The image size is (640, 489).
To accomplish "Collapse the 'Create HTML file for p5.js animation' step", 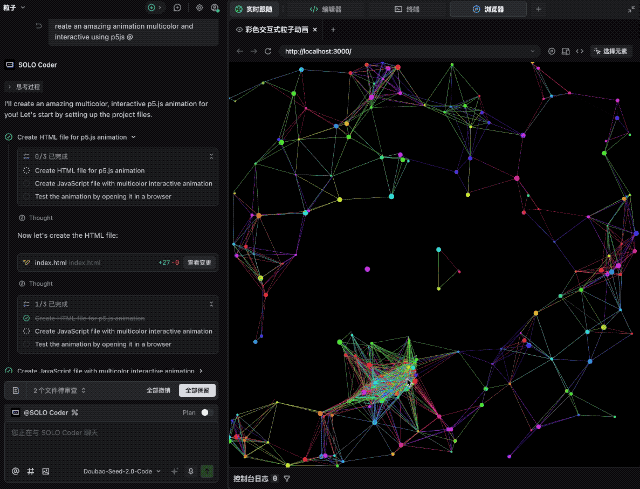I will [x=134, y=137].
